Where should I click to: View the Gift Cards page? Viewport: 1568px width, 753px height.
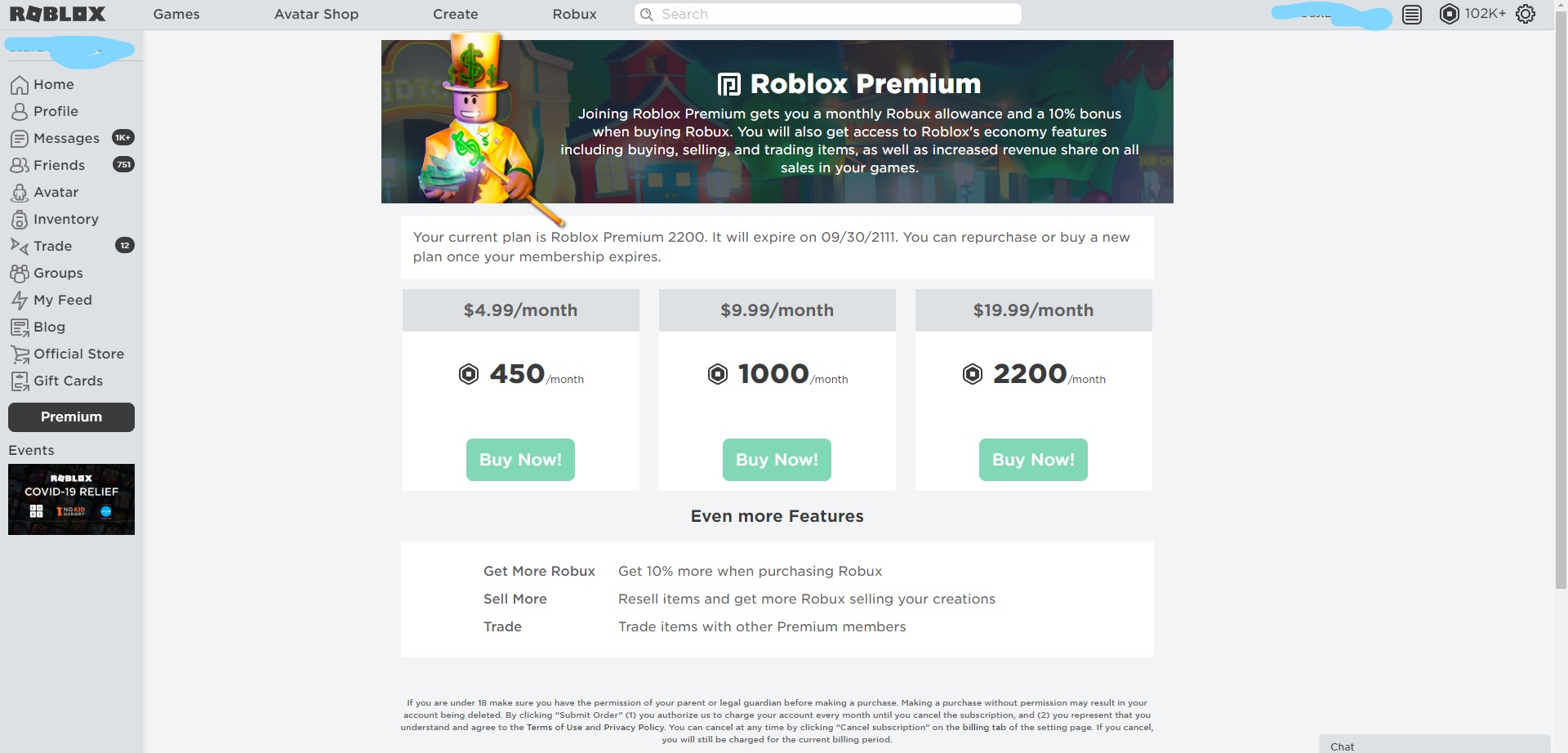(69, 381)
